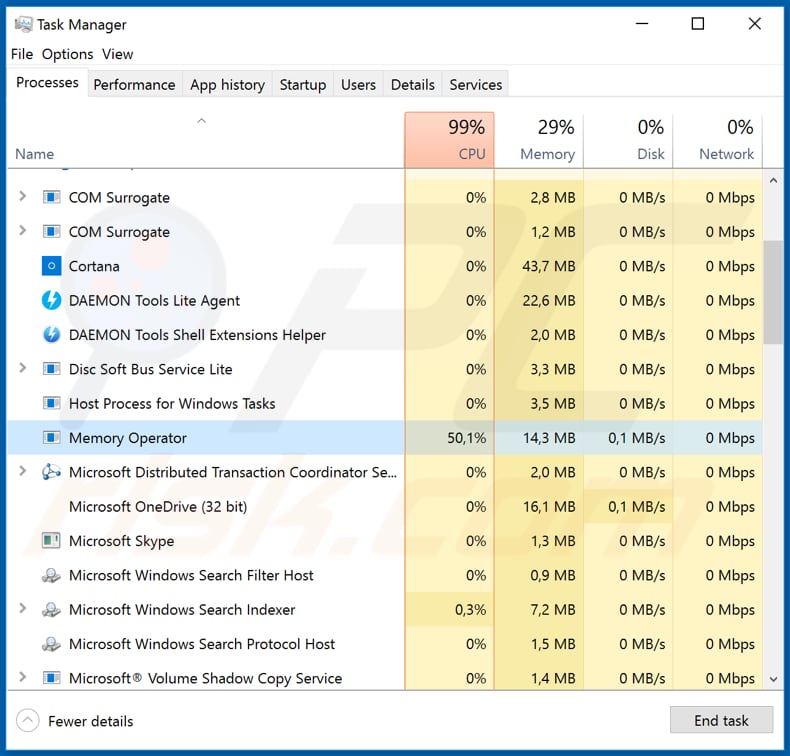This screenshot has height=756, width=790.
Task: Click the scrollbar up arrow
Action: 773,180
